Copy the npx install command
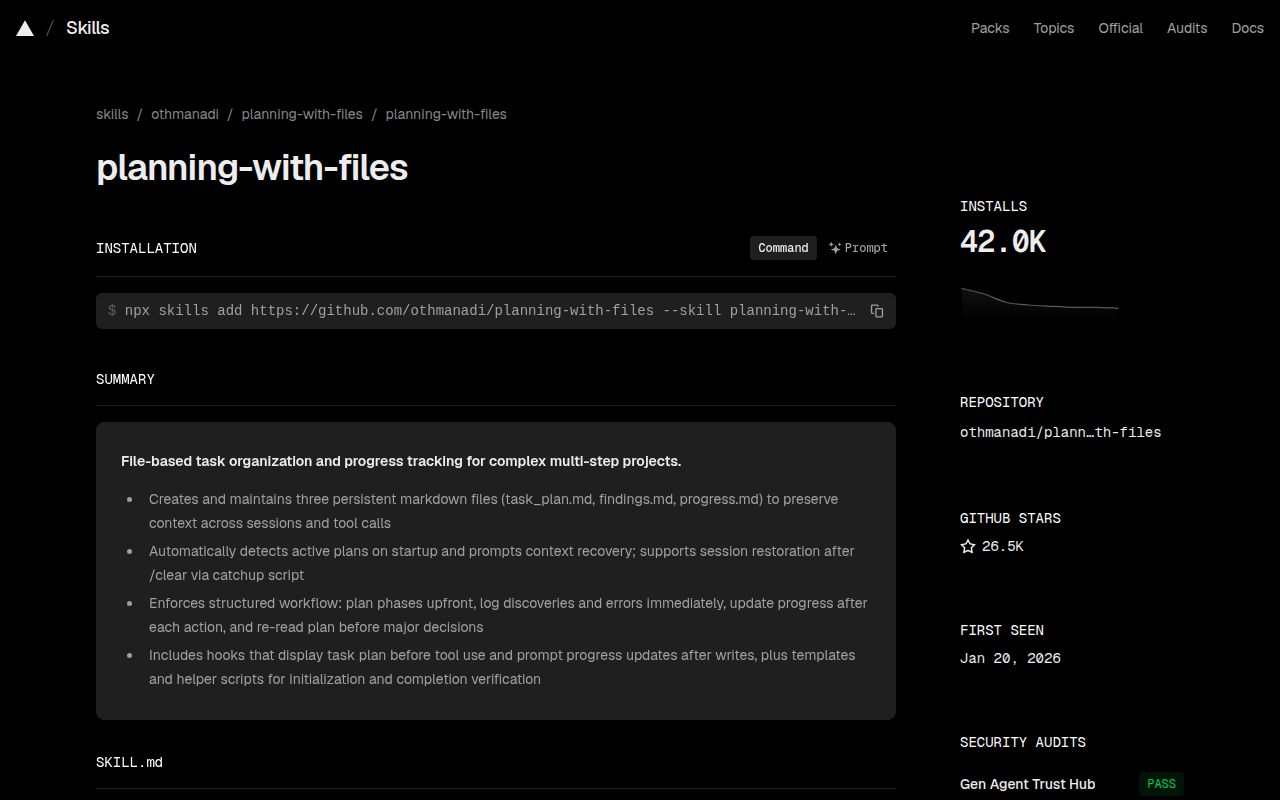 click(877, 311)
